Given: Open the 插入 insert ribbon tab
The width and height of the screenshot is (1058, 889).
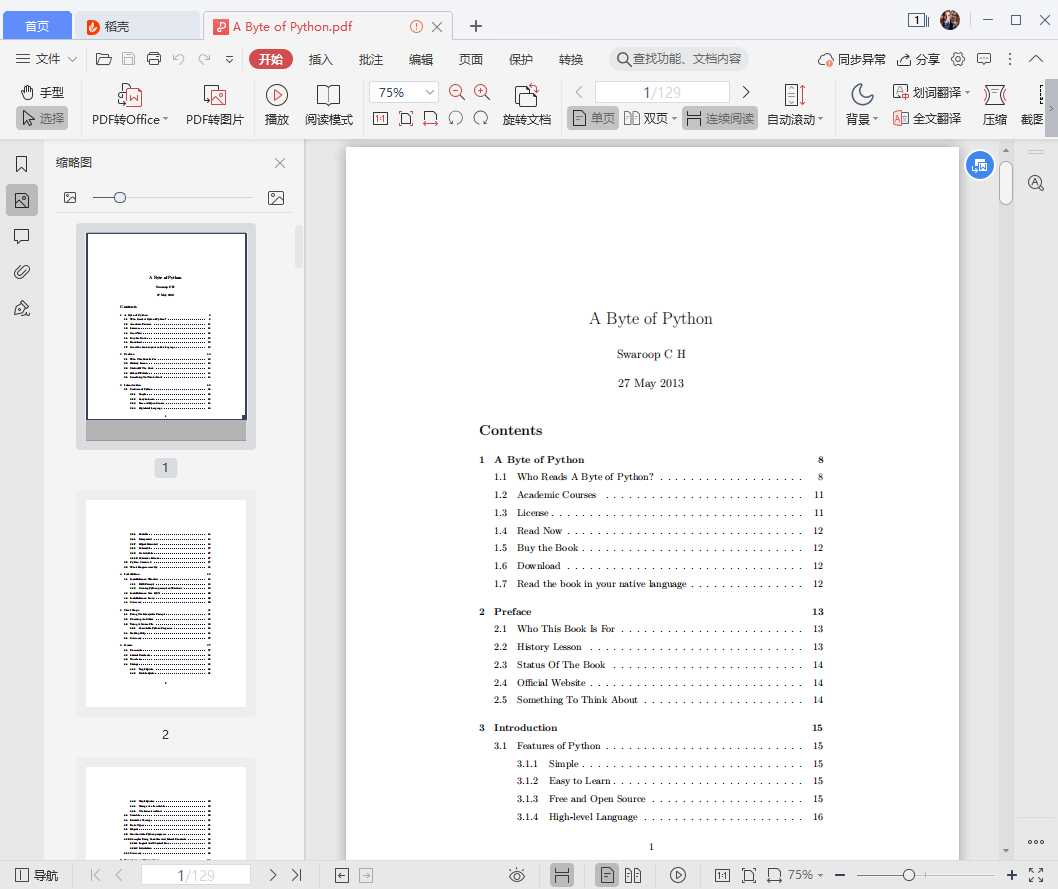Looking at the screenshot, I should pyautogui.click(x=321, y=59).
